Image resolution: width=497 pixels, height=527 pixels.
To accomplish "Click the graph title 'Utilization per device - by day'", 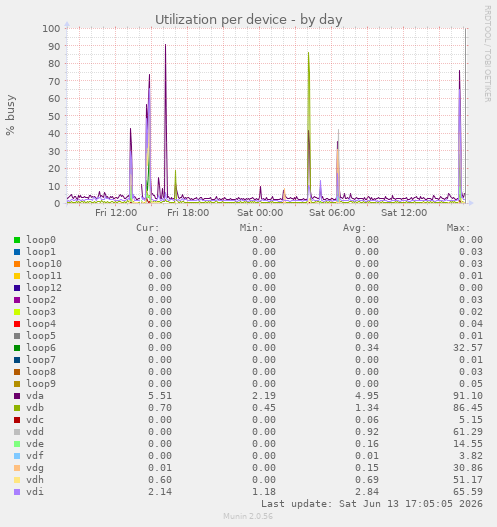I will [248, 19].
